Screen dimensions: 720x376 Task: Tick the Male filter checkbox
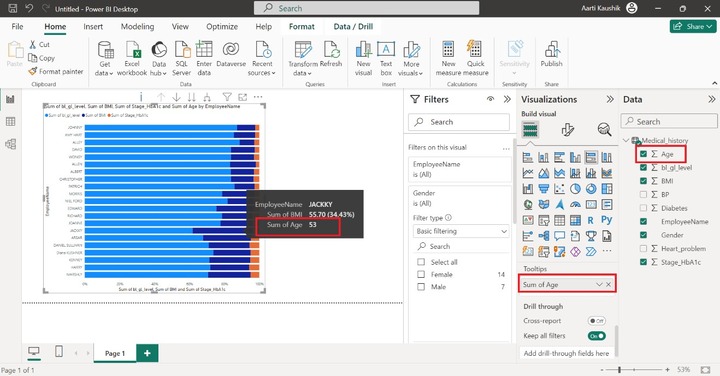tap(421, 286)
